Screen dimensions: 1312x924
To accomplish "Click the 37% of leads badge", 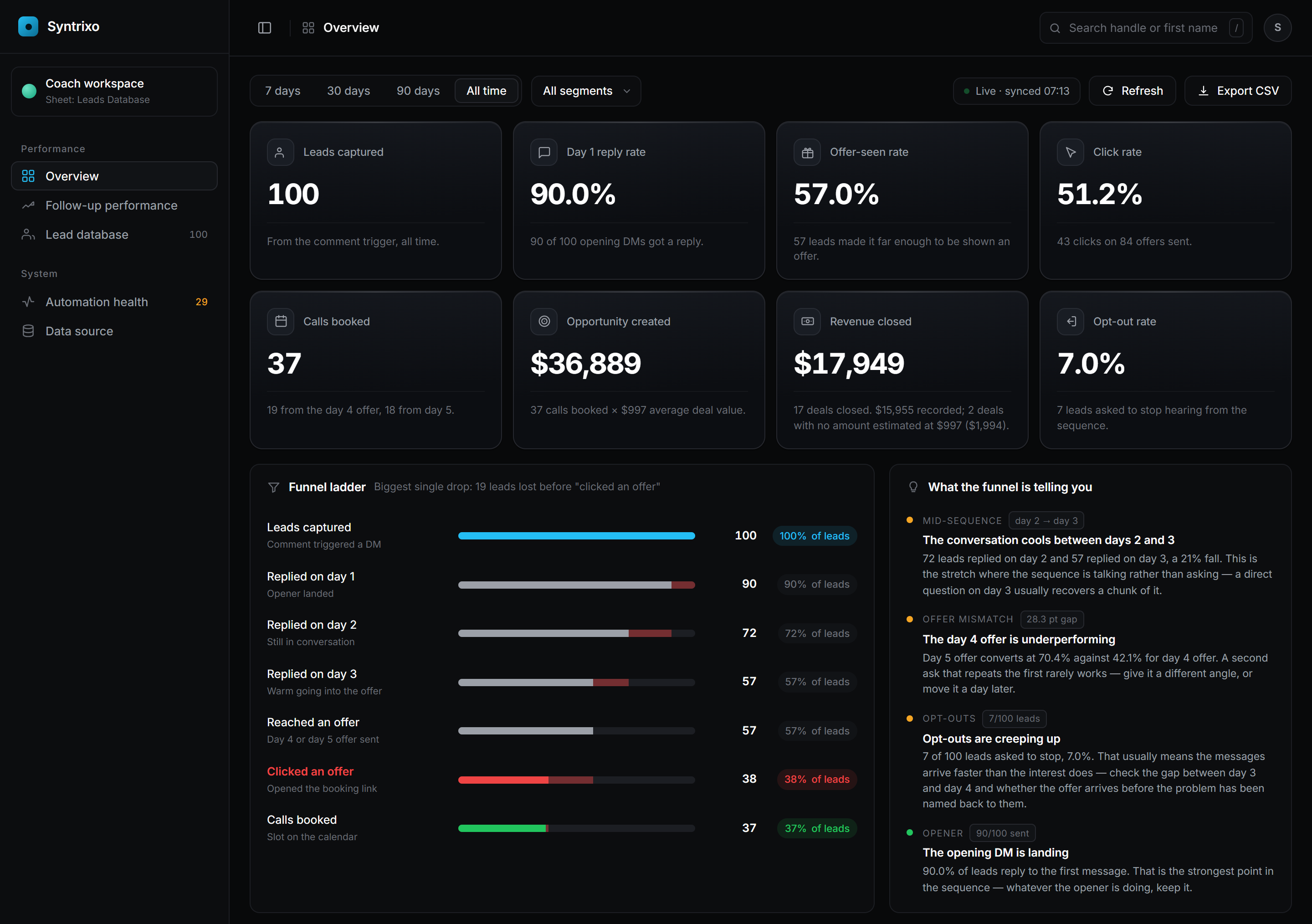I will click(x=816, y=828).
